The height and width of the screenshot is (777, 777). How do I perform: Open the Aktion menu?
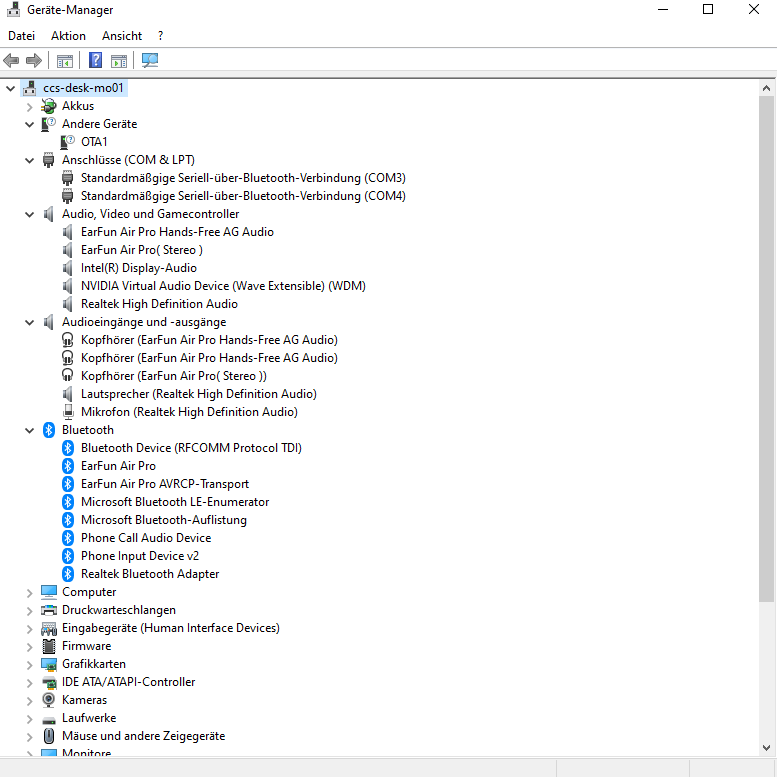coord(68,36)
